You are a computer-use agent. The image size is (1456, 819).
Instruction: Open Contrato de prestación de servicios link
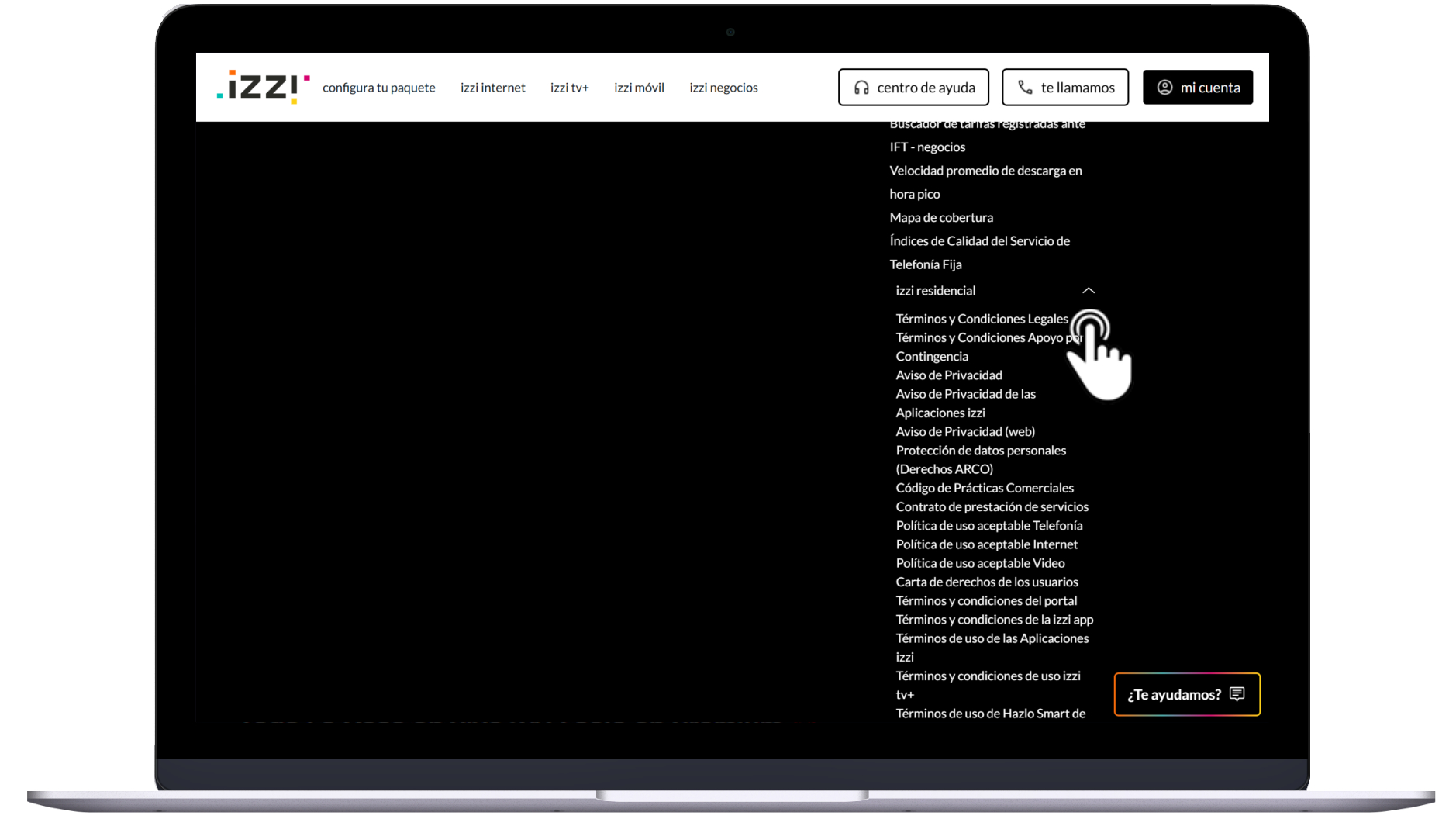coord(992,506)
